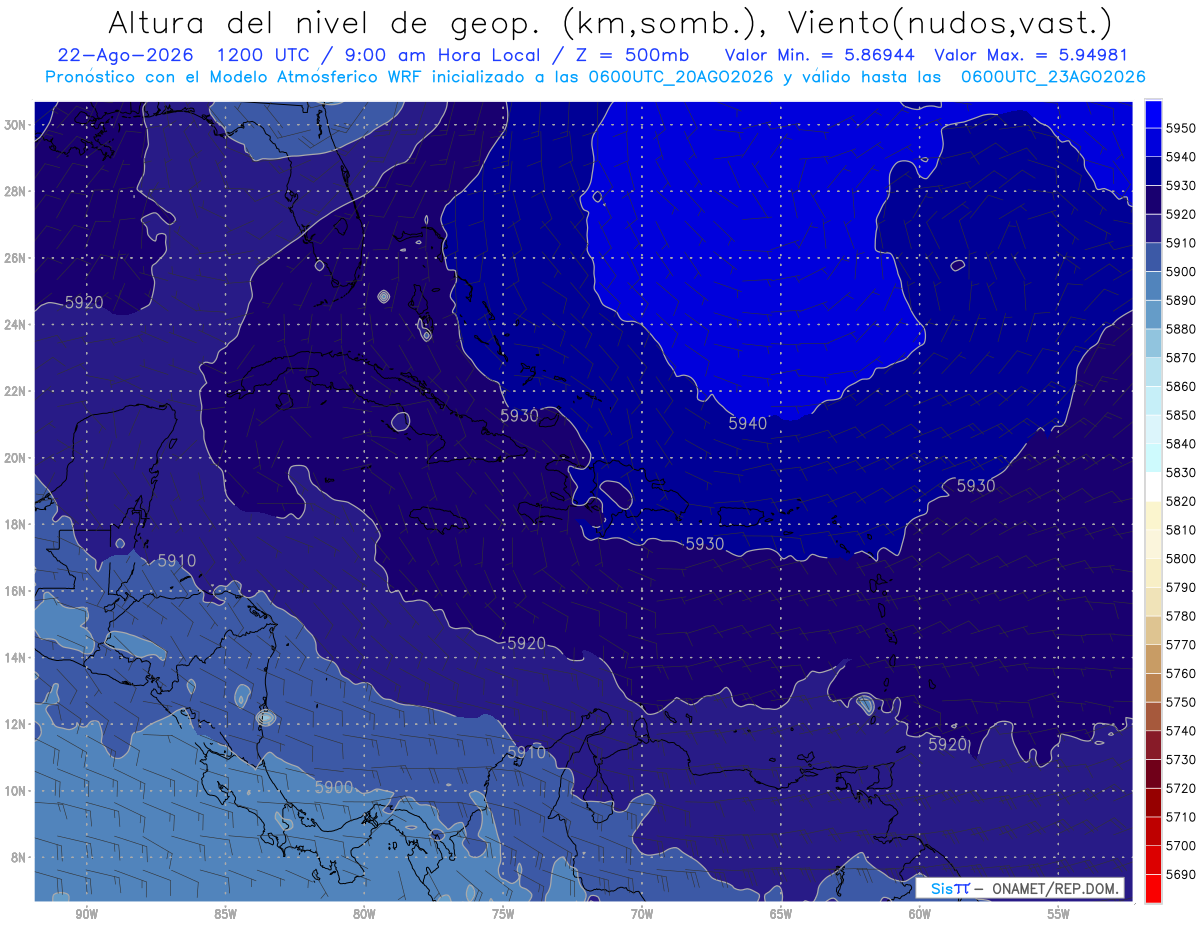Click the 80W longitude axis label
This screenshot has height=927, width=1200.
tap(364, 914)
